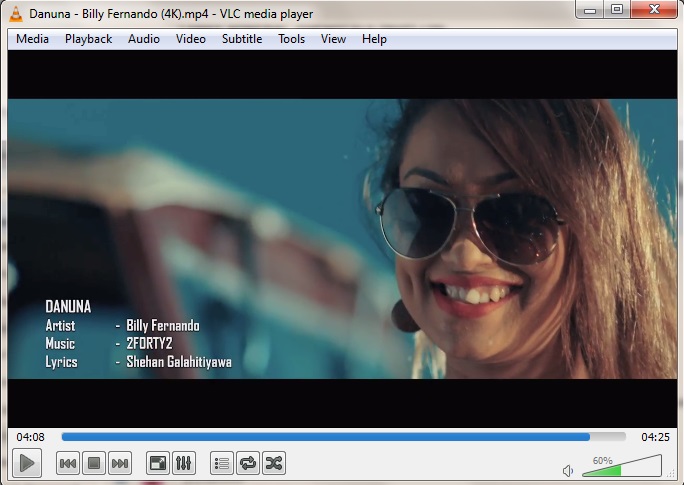Open extended settings equalizer icon

click(184, 463)
